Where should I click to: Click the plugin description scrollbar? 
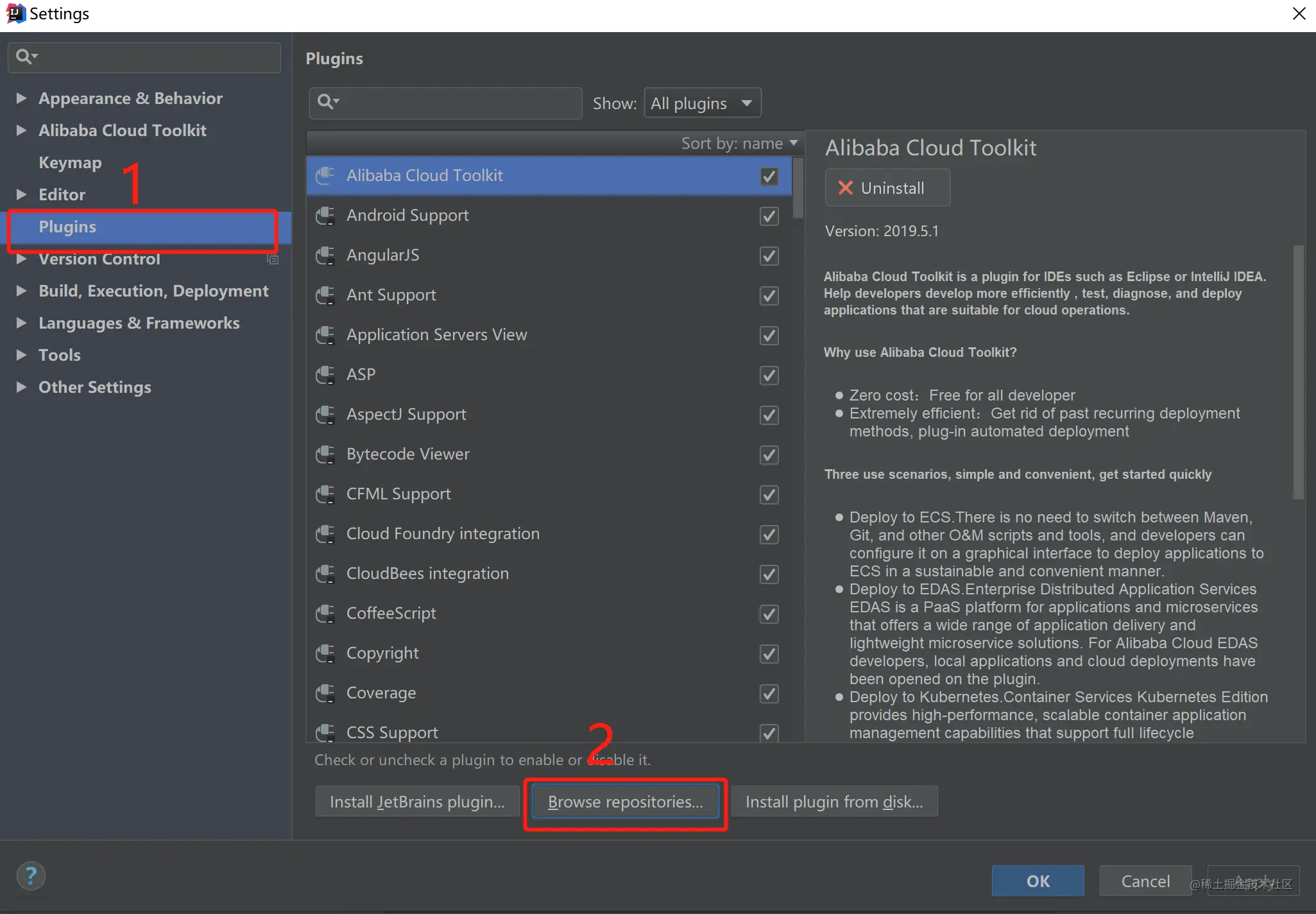[1299, 371]
